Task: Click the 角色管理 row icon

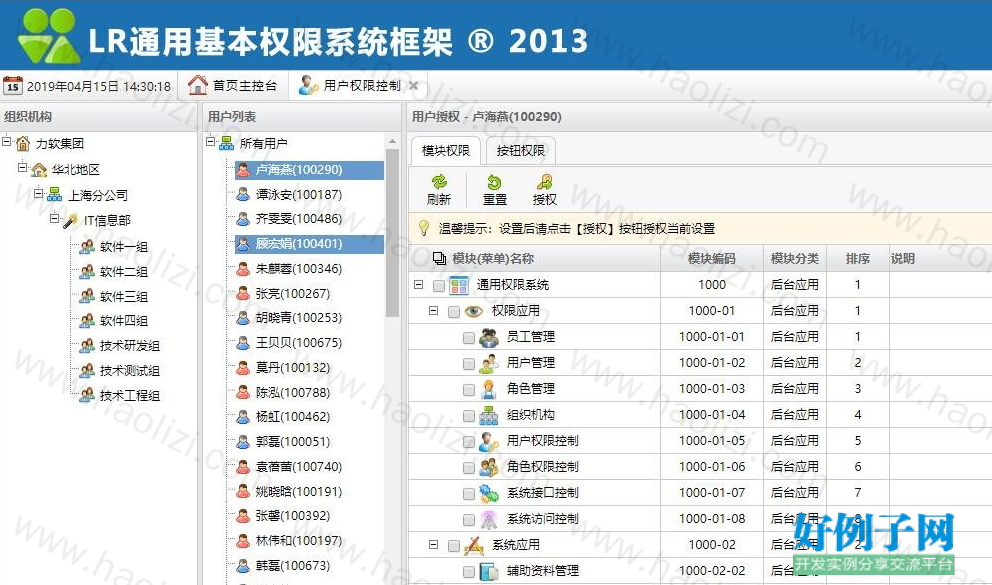Action: [488, 389]
